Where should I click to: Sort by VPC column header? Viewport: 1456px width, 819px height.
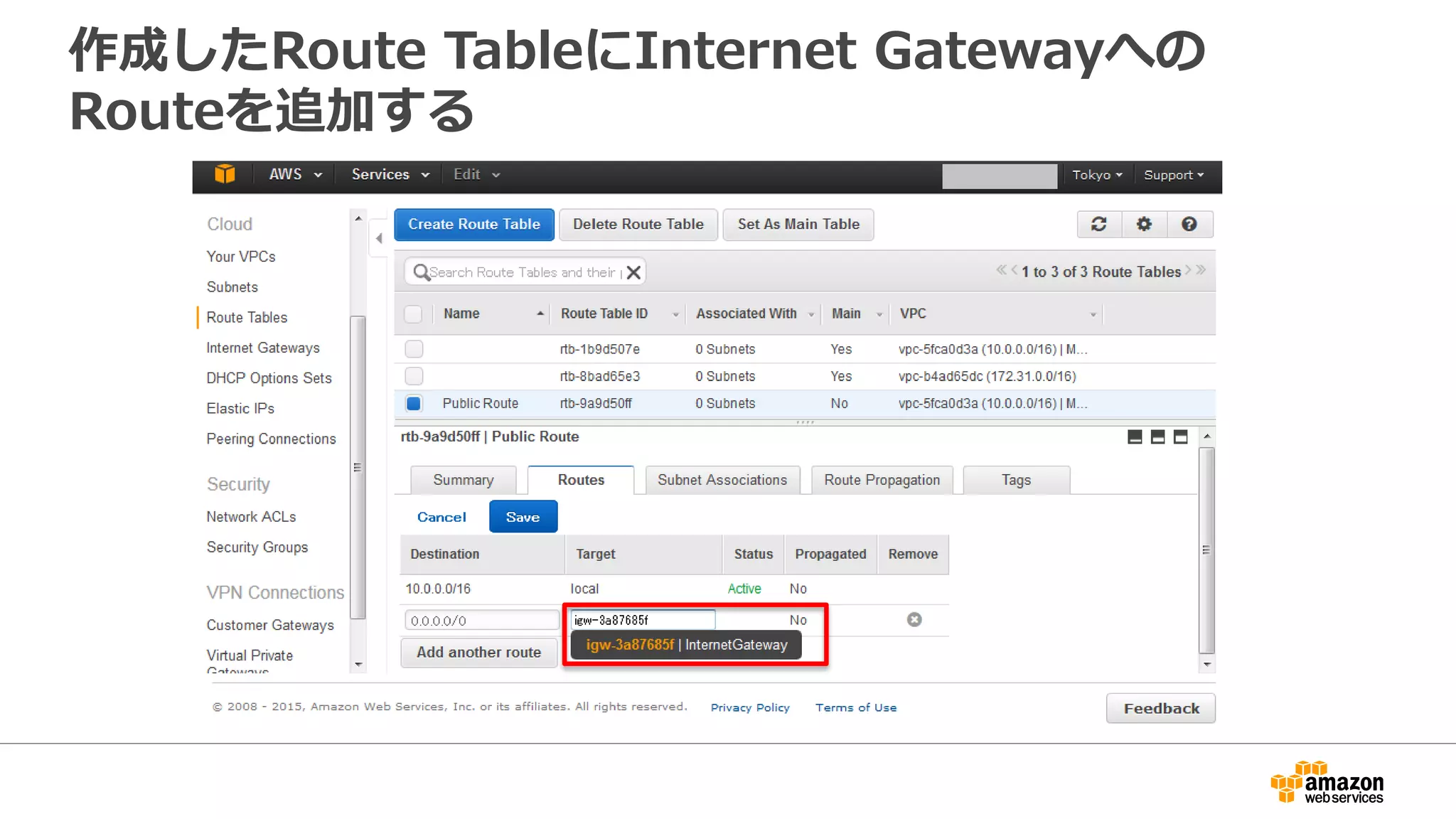click(997, 314)
